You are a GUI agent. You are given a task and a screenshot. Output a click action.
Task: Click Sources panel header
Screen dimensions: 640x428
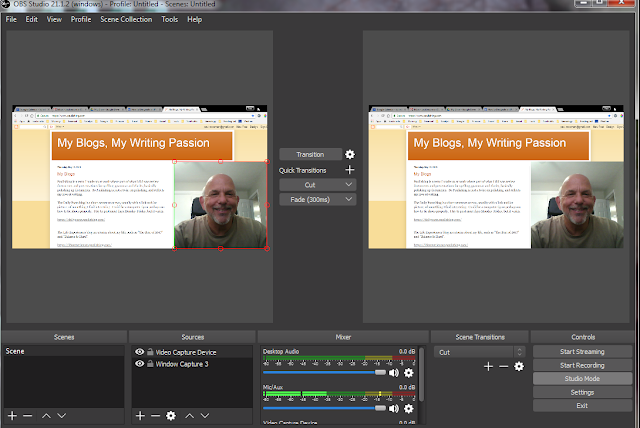click(192, 337)
